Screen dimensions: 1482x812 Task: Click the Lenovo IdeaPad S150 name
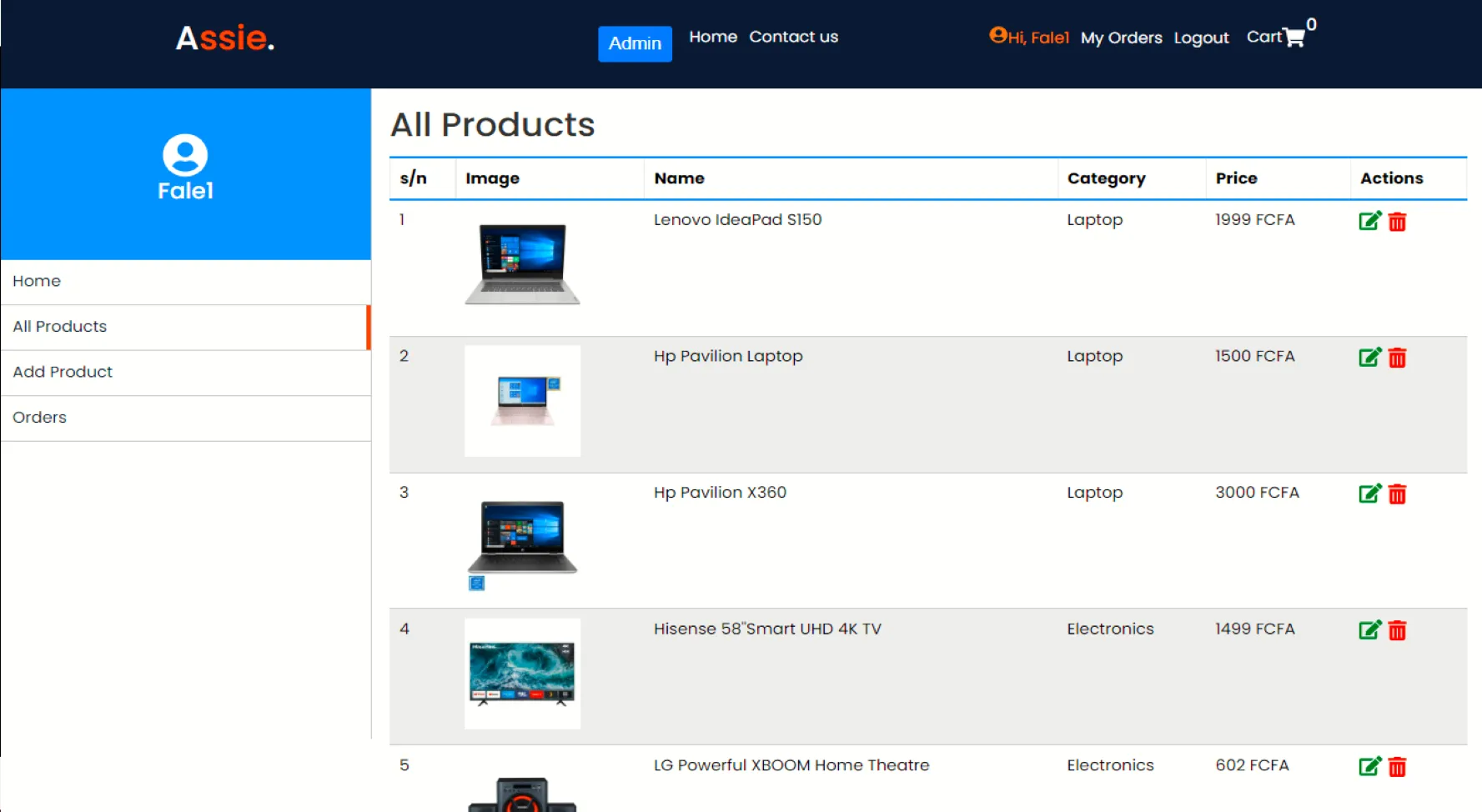coord(737,219)
